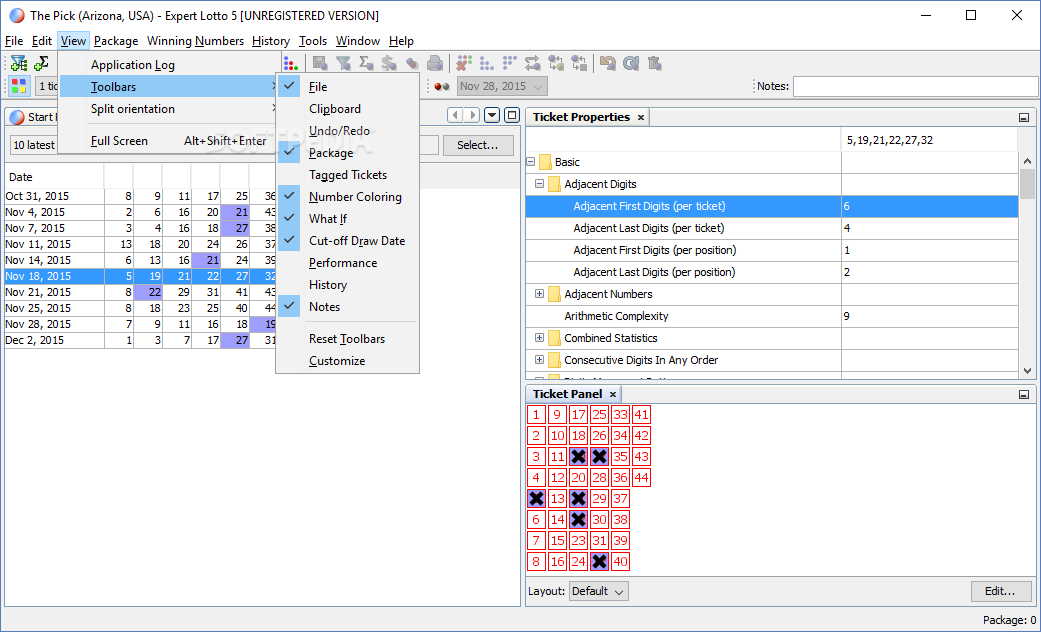The image size is (1041, 632).
Task: Click crossed-out number 27 in Ticket Panel
Action: (x=600, y=456)
